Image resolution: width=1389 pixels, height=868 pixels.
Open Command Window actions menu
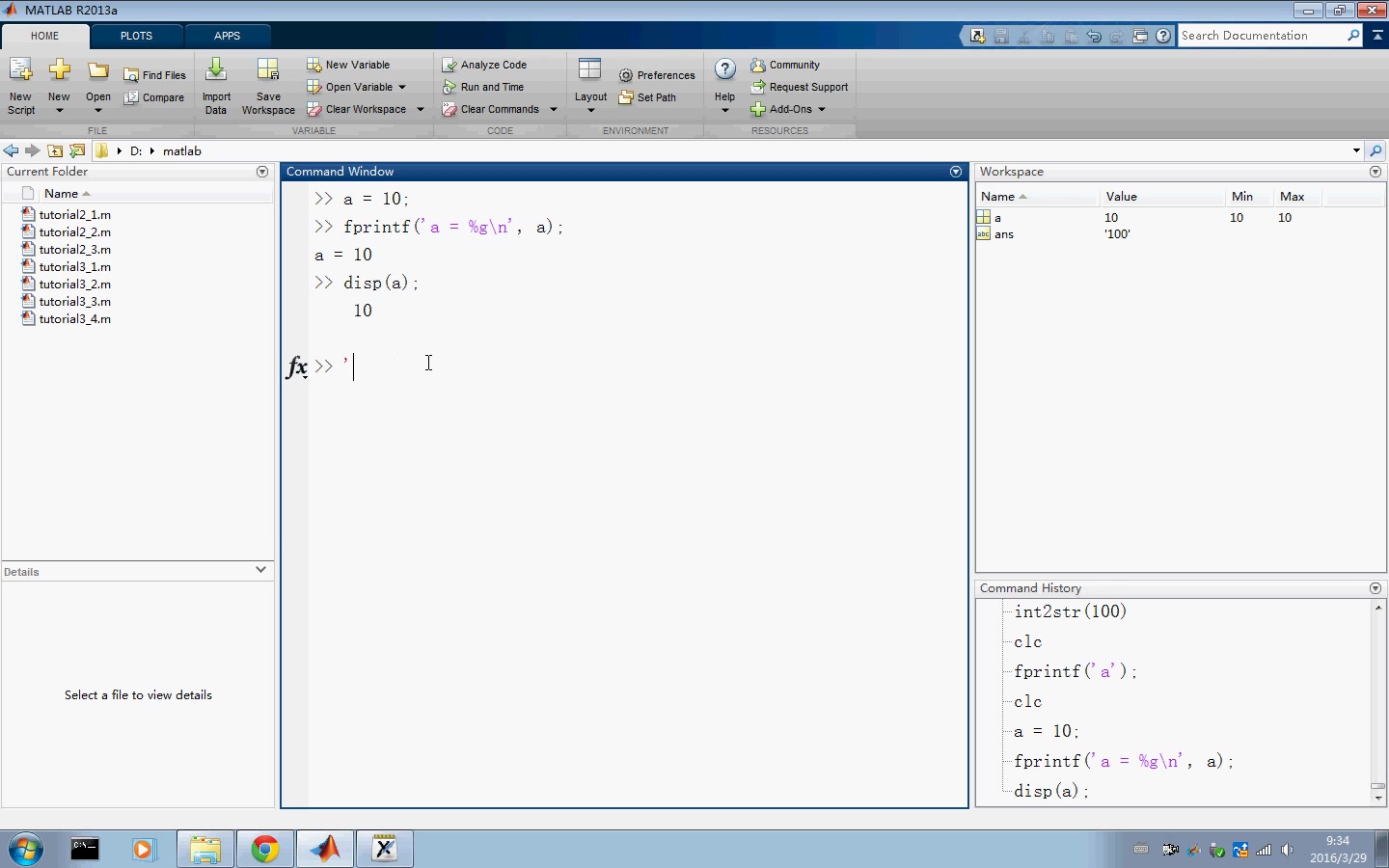click(956, 172)
